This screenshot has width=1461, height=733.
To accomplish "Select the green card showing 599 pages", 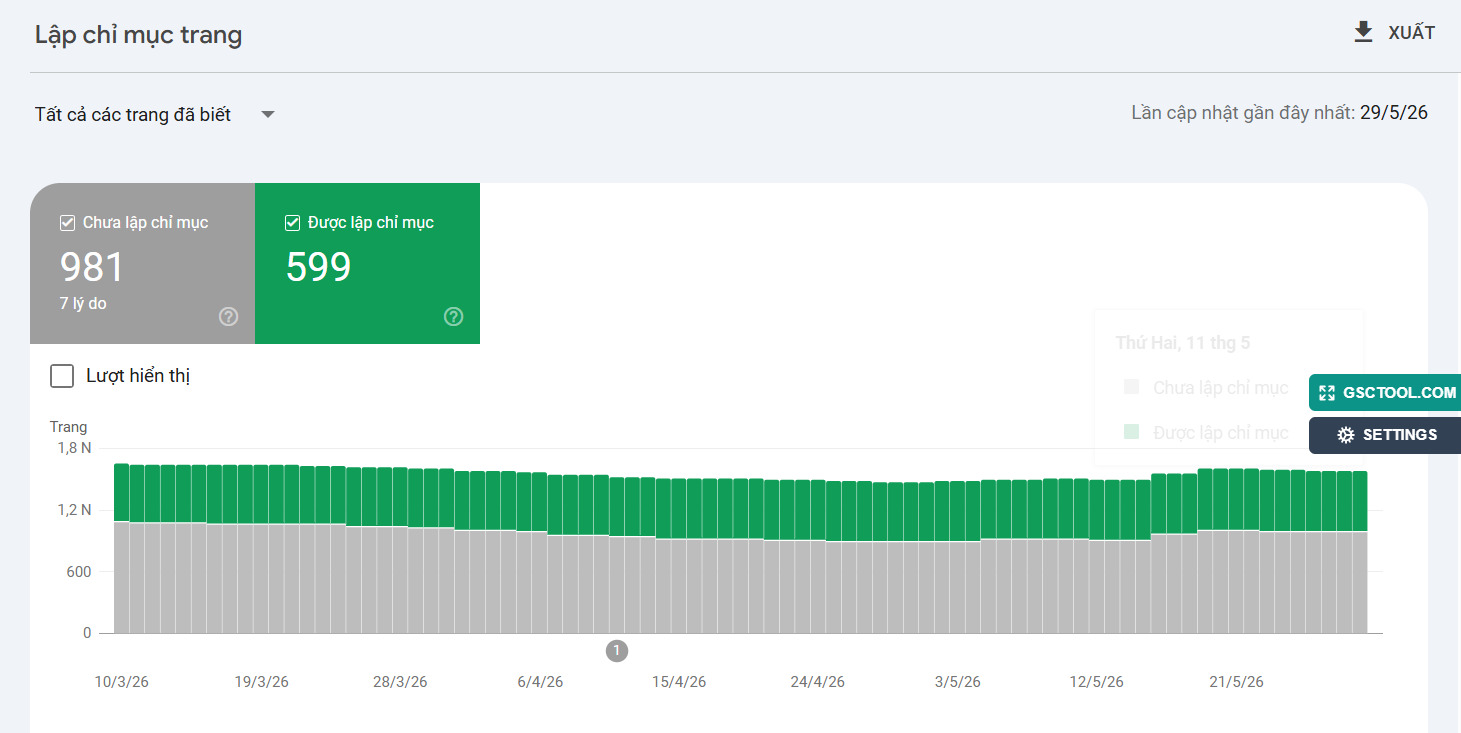I will click(x=367, y=263).
